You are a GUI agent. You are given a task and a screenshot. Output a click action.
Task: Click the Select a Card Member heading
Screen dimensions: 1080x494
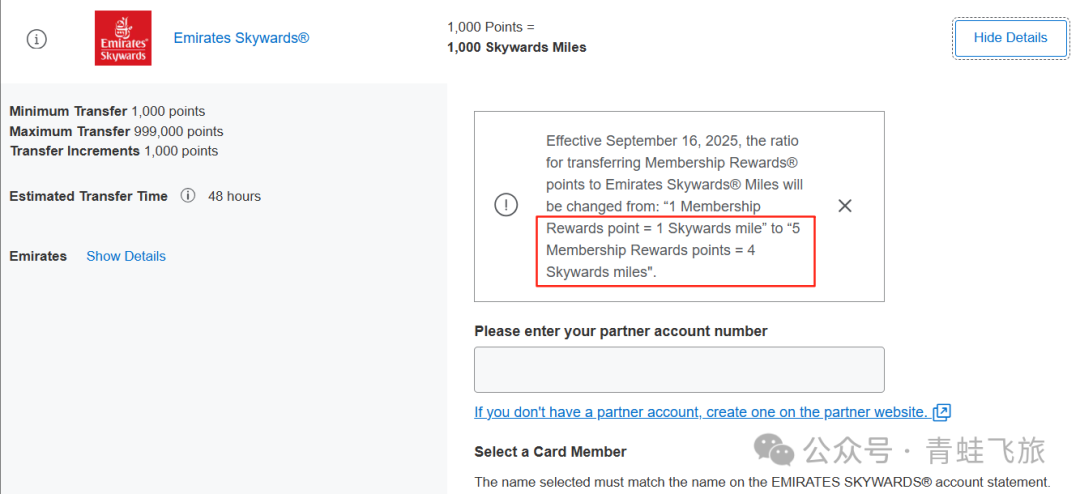pos(550,452)
